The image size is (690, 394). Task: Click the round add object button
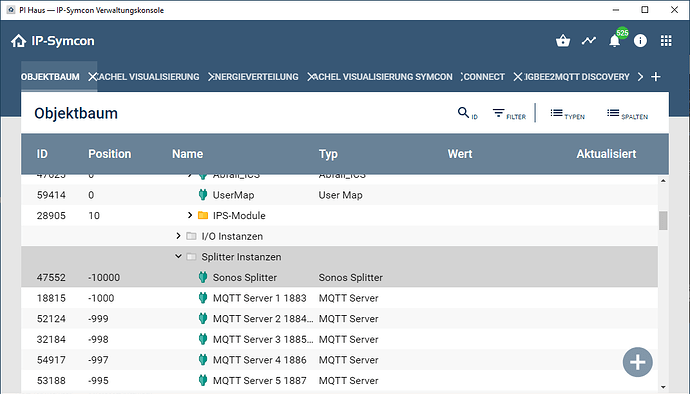point(638,362)
